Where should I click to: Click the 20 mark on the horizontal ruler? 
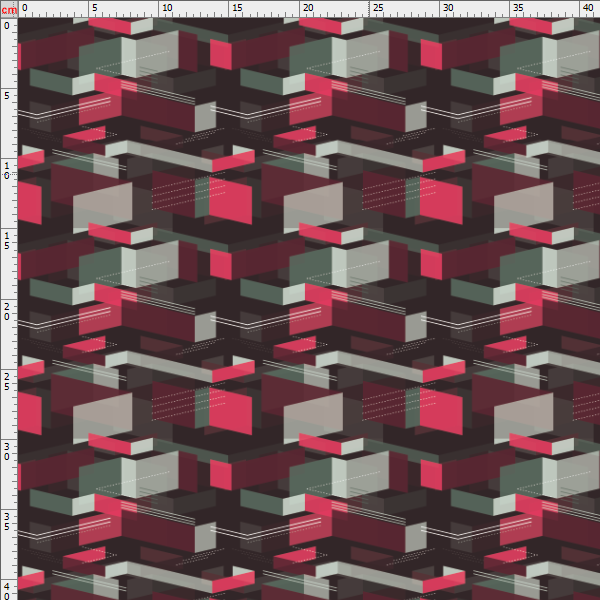coord(308,8)
